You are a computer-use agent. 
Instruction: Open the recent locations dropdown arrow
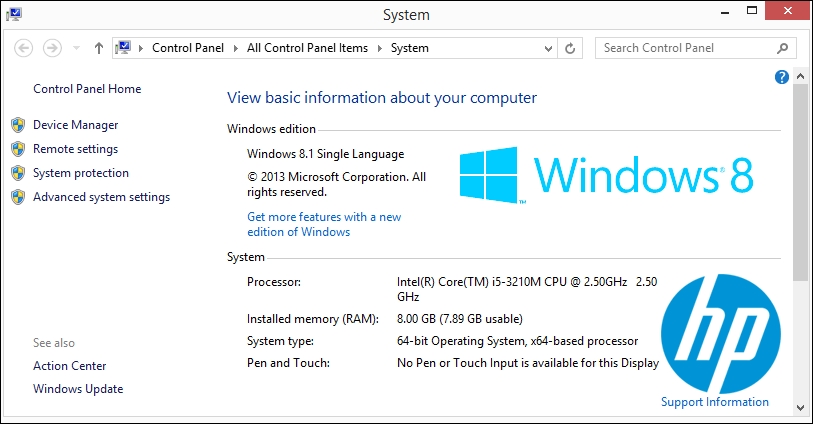pyautogui.click(x=76, y=48)
